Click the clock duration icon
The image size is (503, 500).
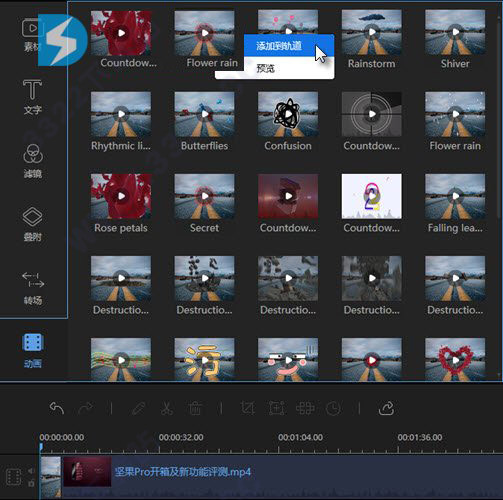(333, 408)
